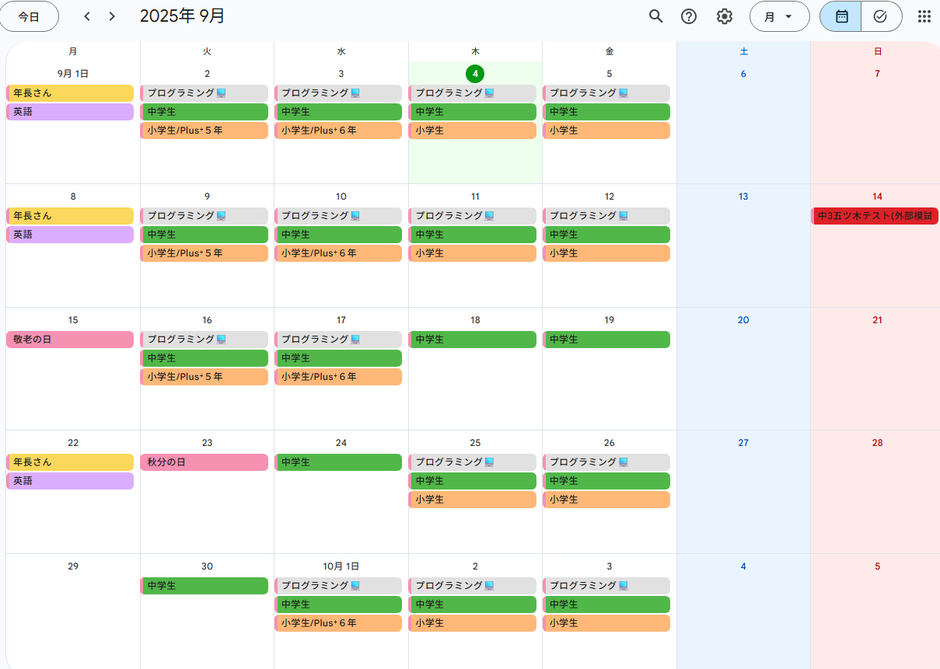Open 年長さん event on September 8

[x=70, y=216]
